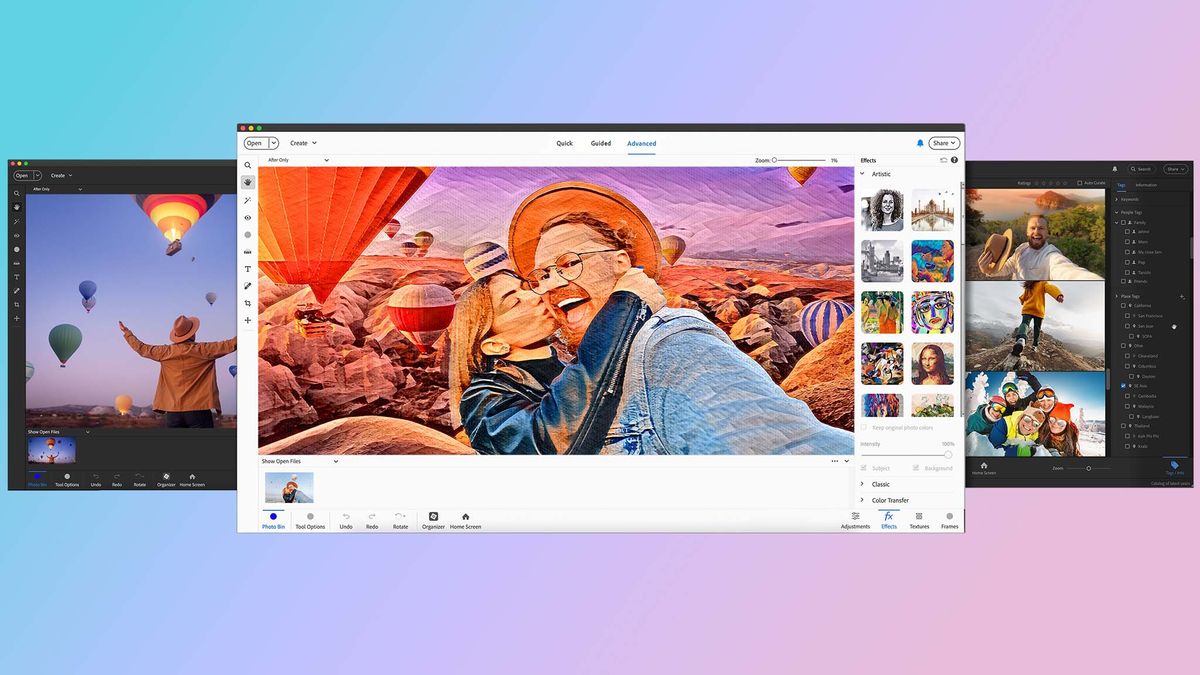Viewport: 1200px width, 675px height.
Task: Switch to the Guided tab
Action: [601, 143]
